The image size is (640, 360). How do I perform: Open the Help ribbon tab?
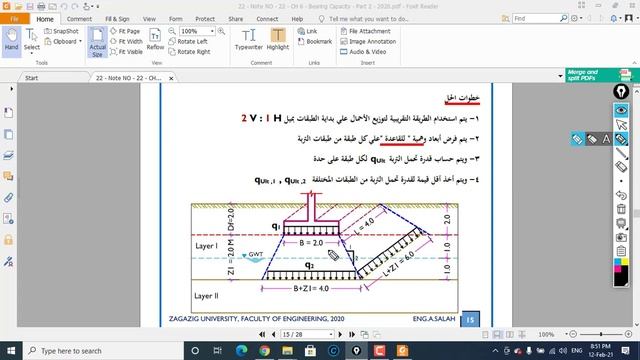(x=297, y=19)
